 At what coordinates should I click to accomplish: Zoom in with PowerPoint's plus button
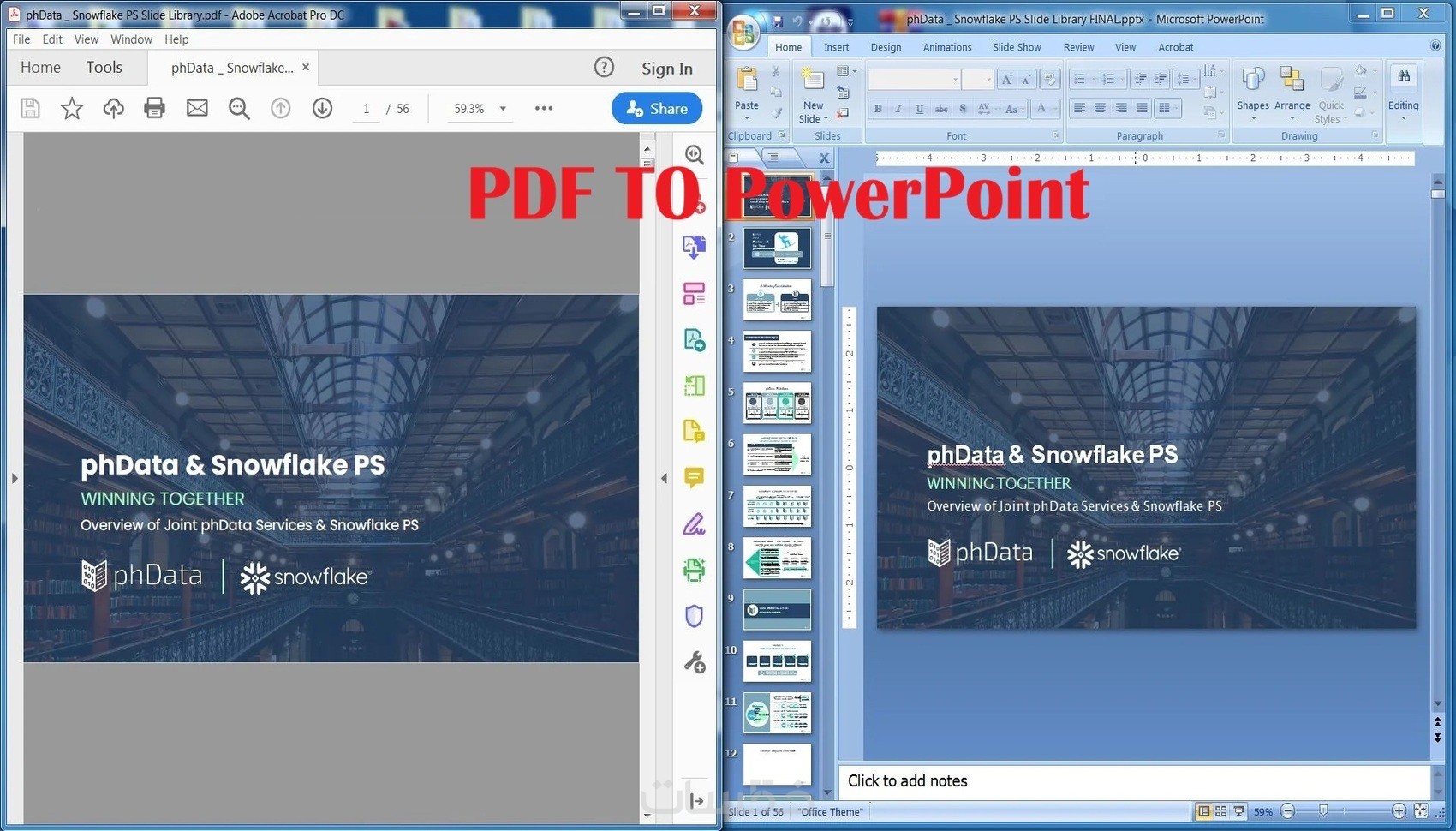tap(1399, 811)
